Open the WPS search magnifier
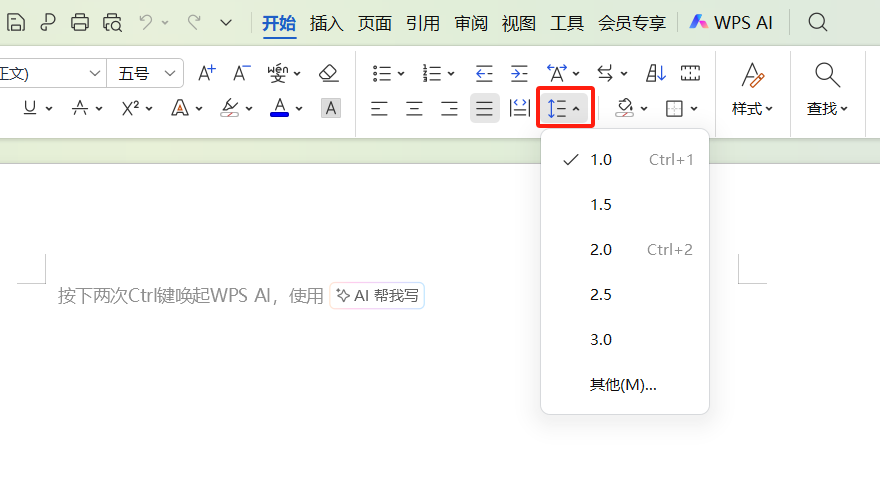The image size is (880, 482). click(x=818, y=22)
